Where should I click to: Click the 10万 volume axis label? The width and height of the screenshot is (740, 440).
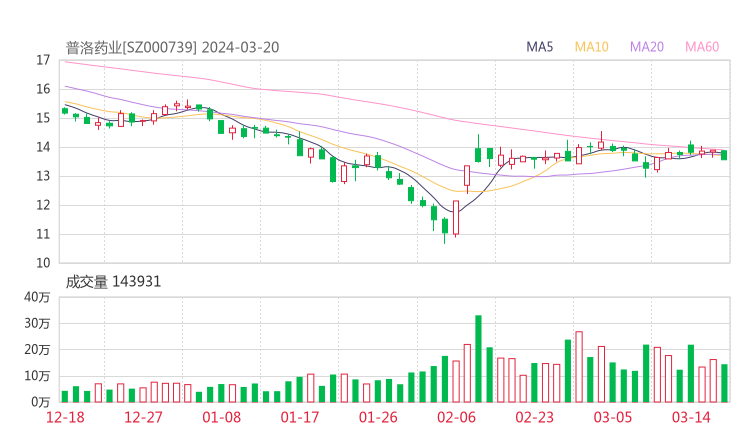click(37, 376)
